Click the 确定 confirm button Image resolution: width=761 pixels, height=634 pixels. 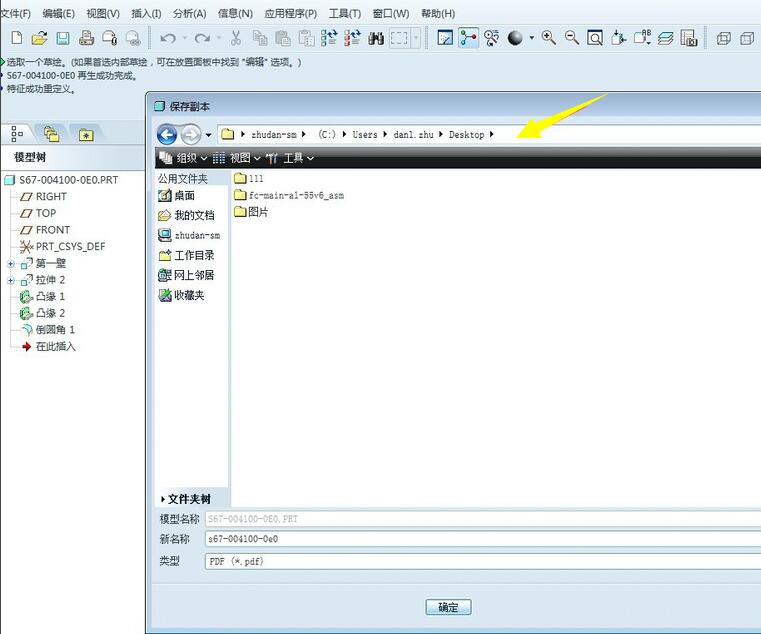[448, 607]
